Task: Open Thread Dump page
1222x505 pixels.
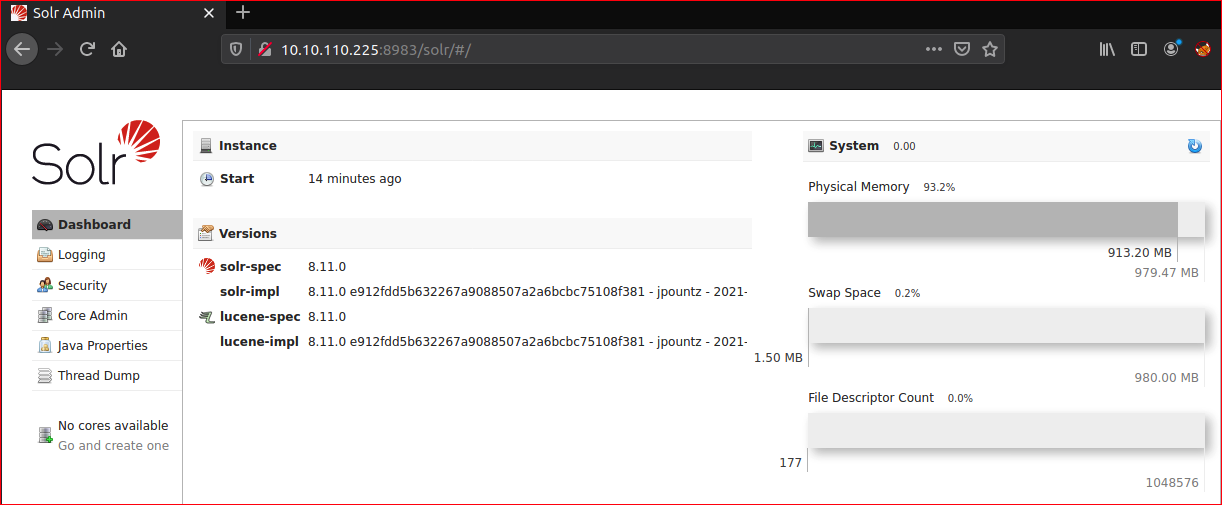Action: (x=107, y=375)
